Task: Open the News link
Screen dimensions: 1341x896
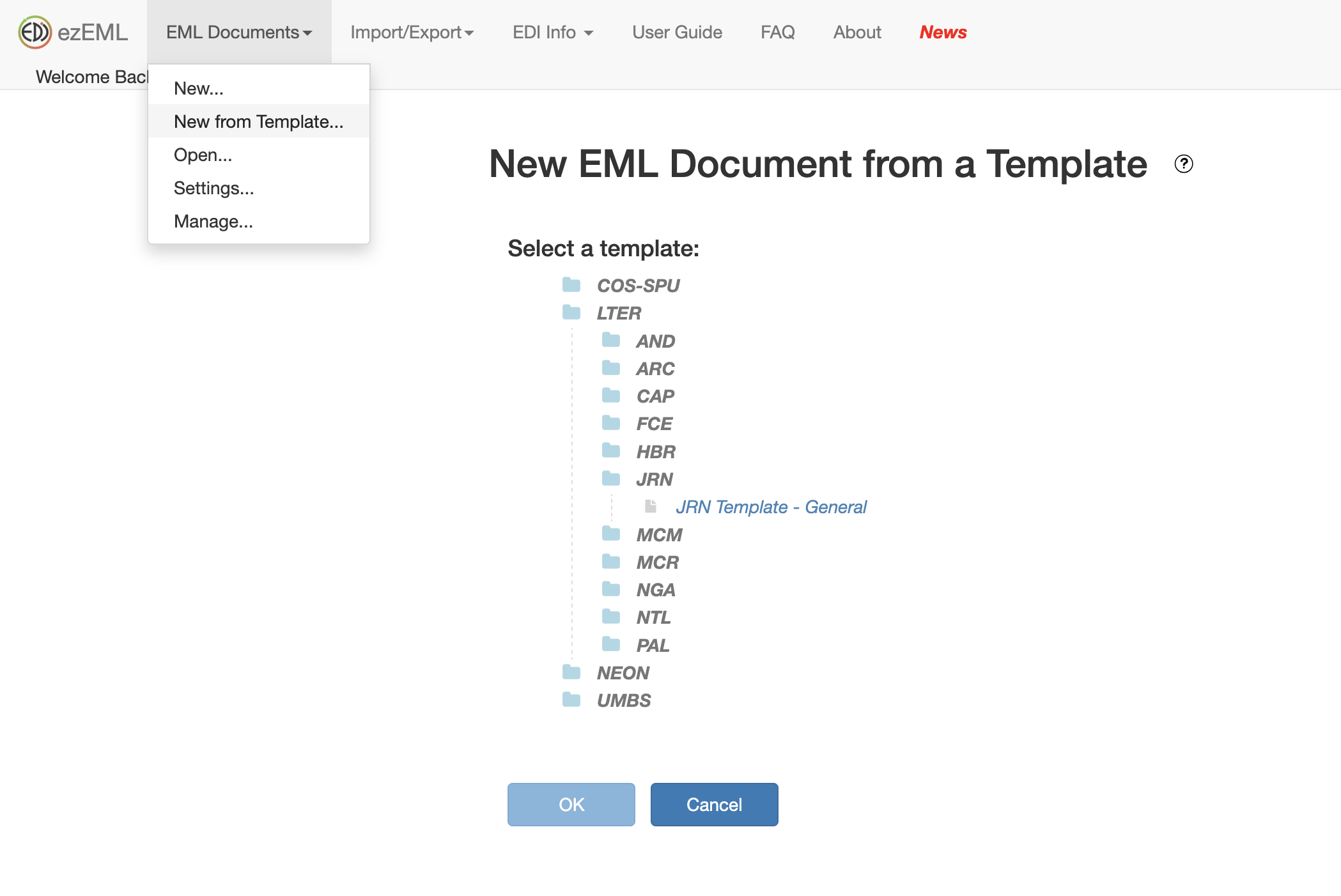Action: [943, 32]
